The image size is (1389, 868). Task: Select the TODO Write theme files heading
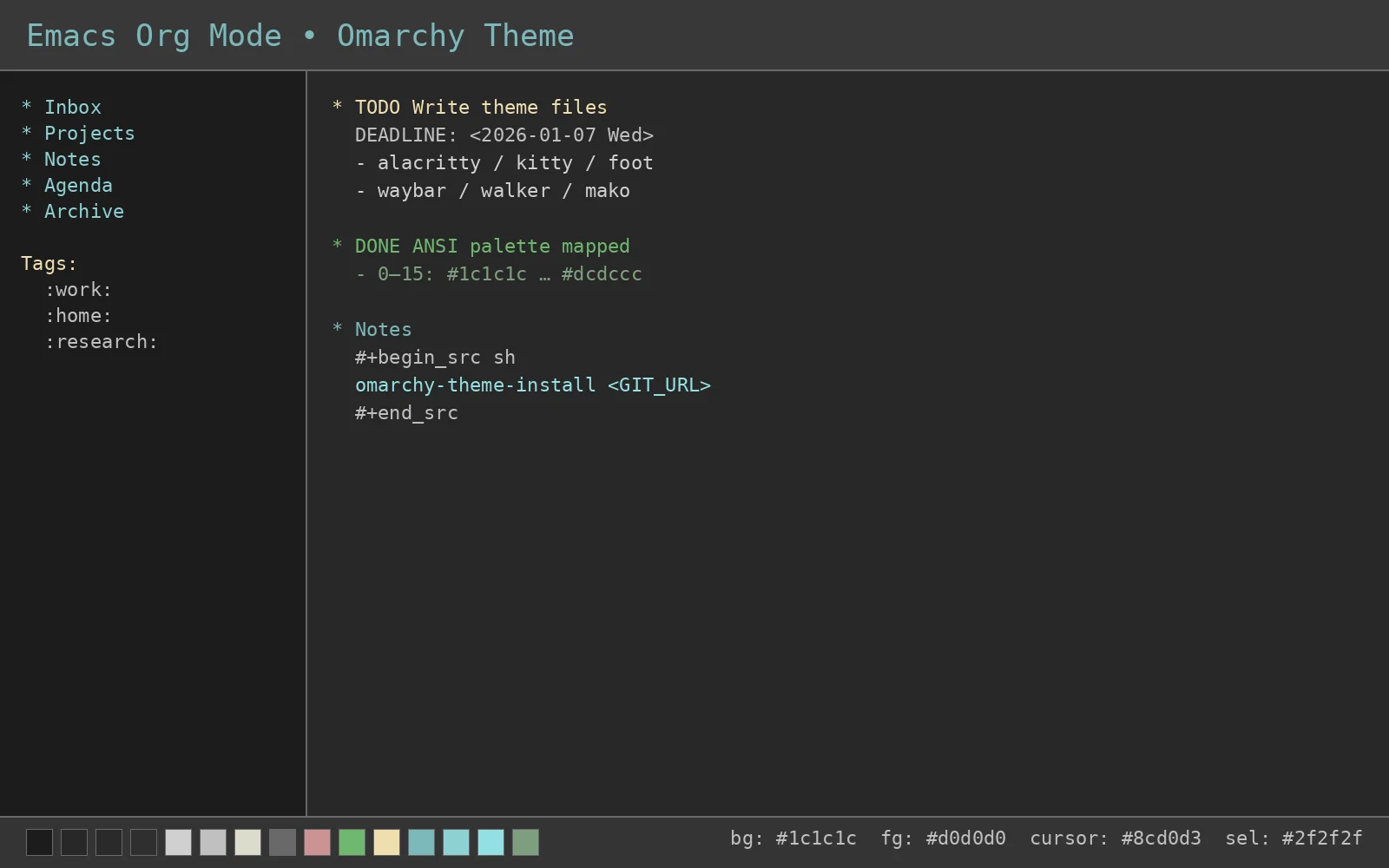tap(470, 107)
